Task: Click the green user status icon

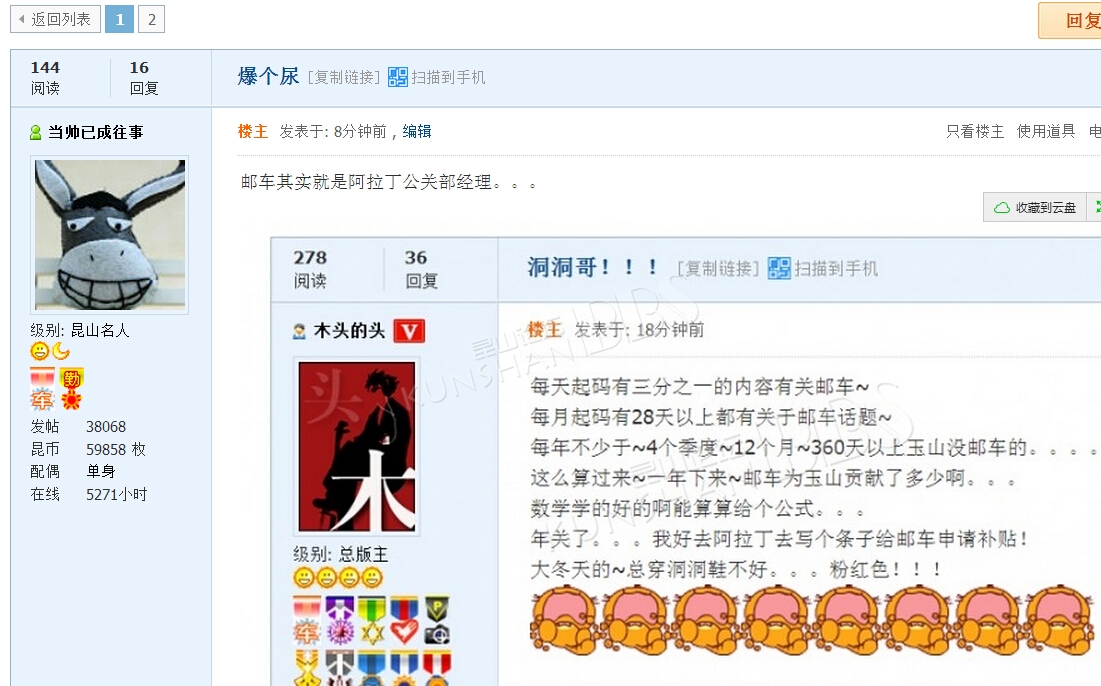Action: [36, 132]
